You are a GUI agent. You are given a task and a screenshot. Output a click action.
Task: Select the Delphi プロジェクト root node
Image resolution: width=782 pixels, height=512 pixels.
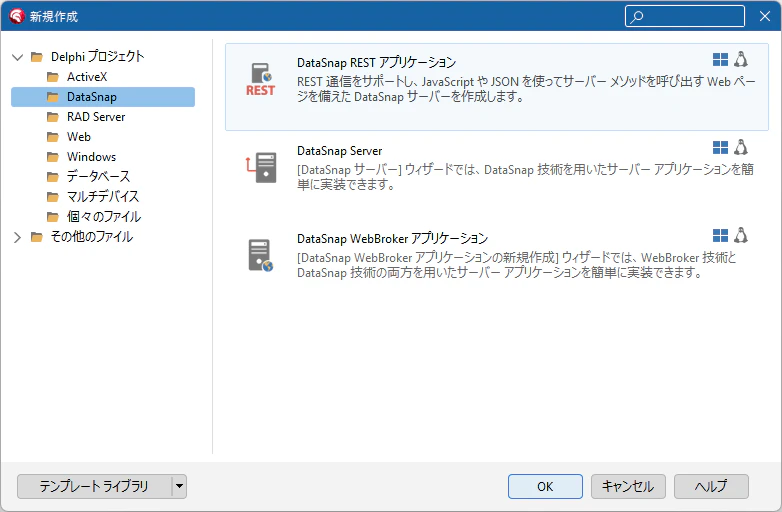97,57
